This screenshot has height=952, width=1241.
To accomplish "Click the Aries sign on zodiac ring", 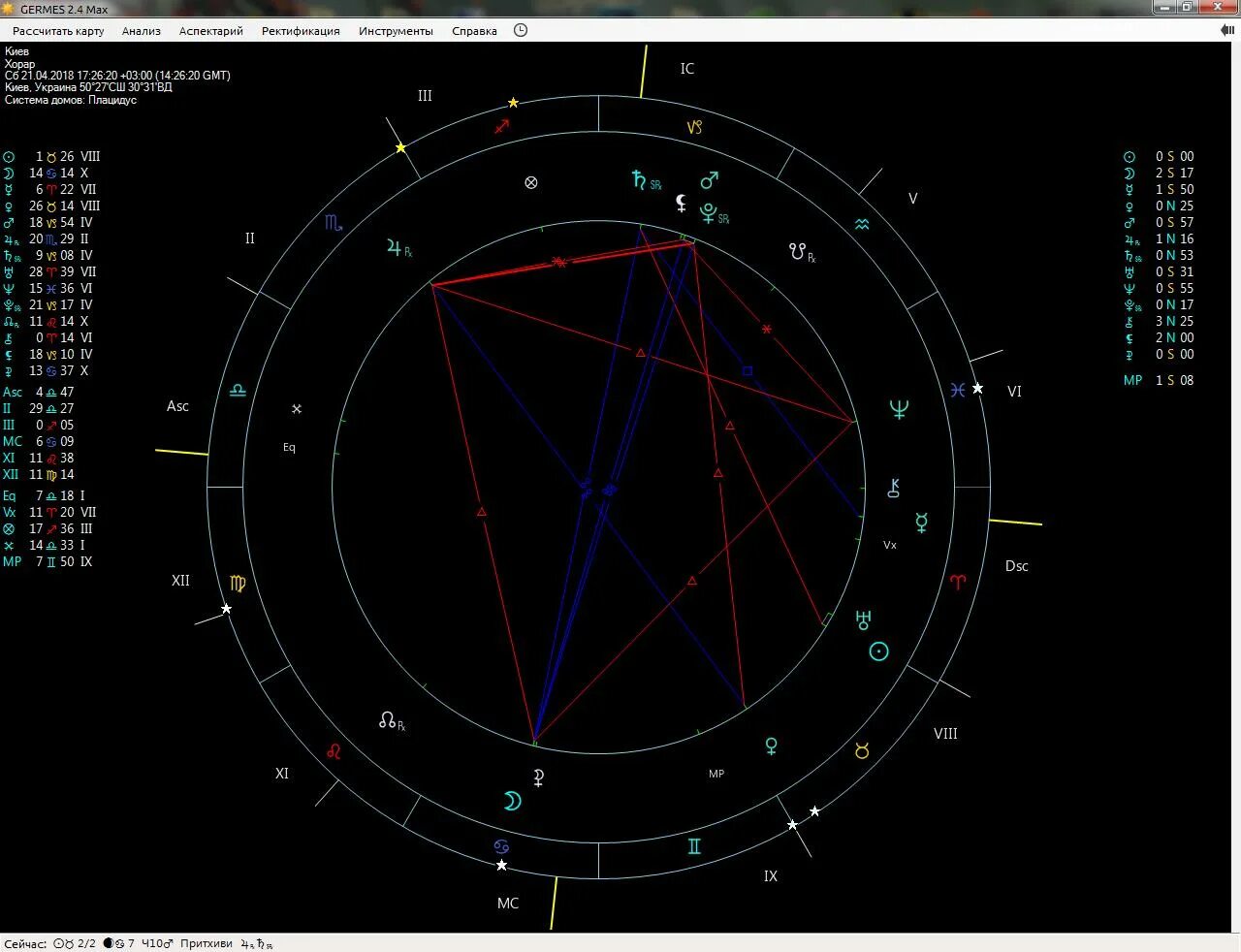I will pos(958,582).
